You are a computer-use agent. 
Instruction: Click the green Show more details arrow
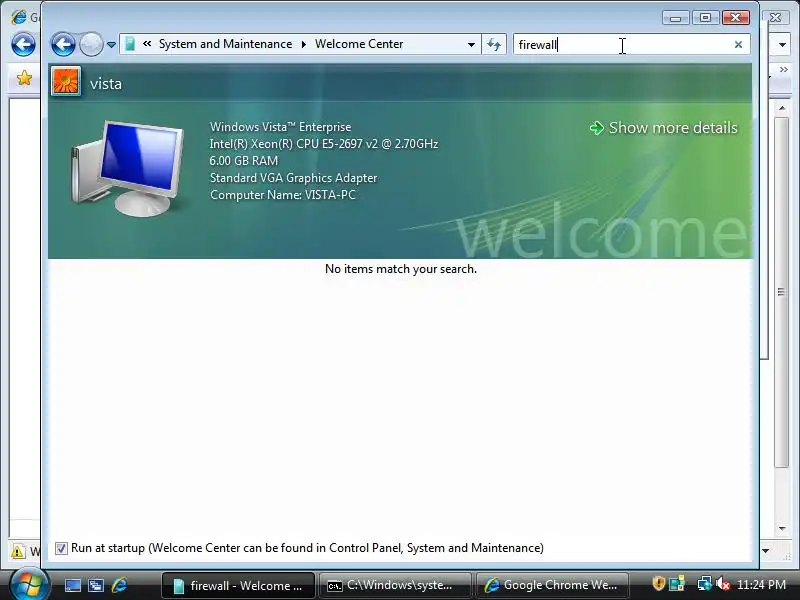tap(596, 128)
